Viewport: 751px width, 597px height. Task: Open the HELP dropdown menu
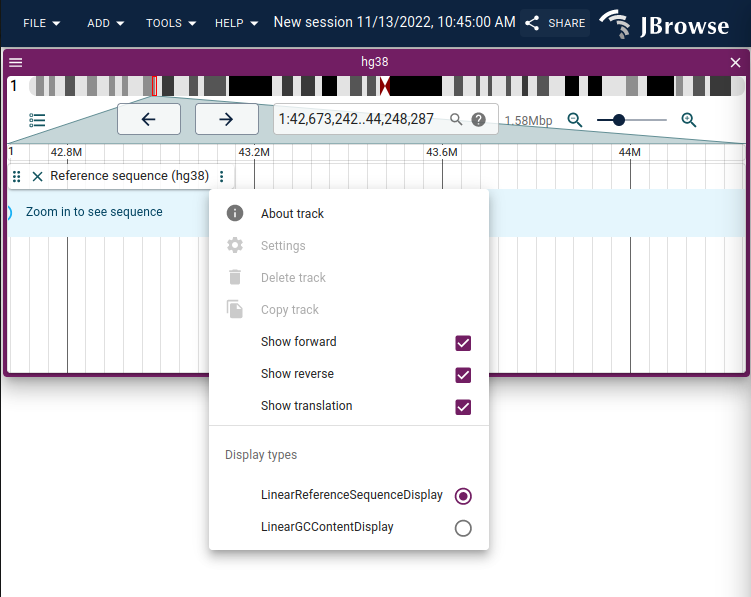click(x=236, y=23)
